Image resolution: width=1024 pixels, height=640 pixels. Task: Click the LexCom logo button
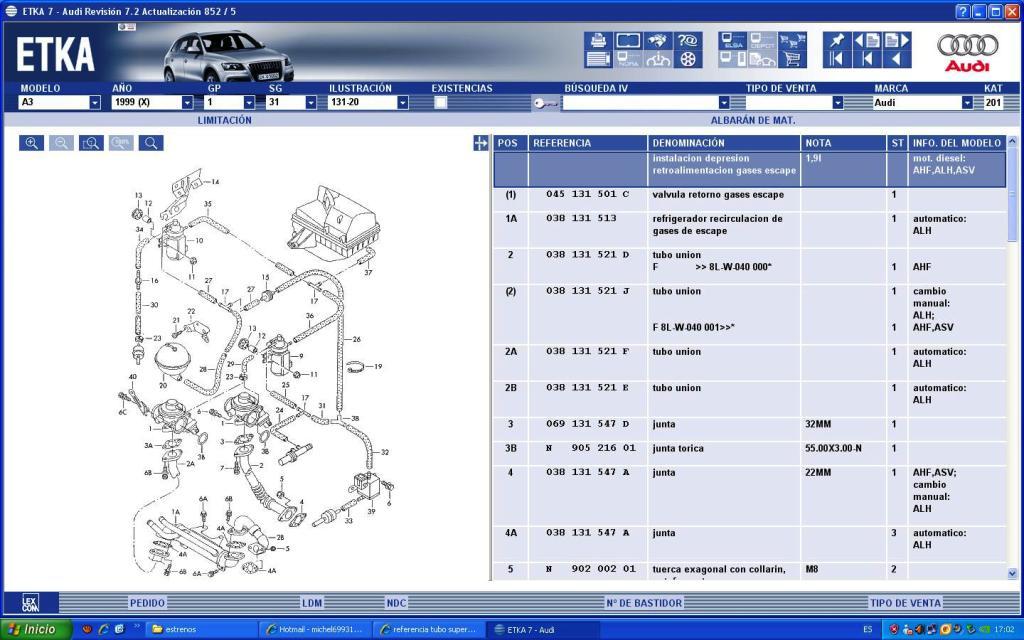point(31,602)
